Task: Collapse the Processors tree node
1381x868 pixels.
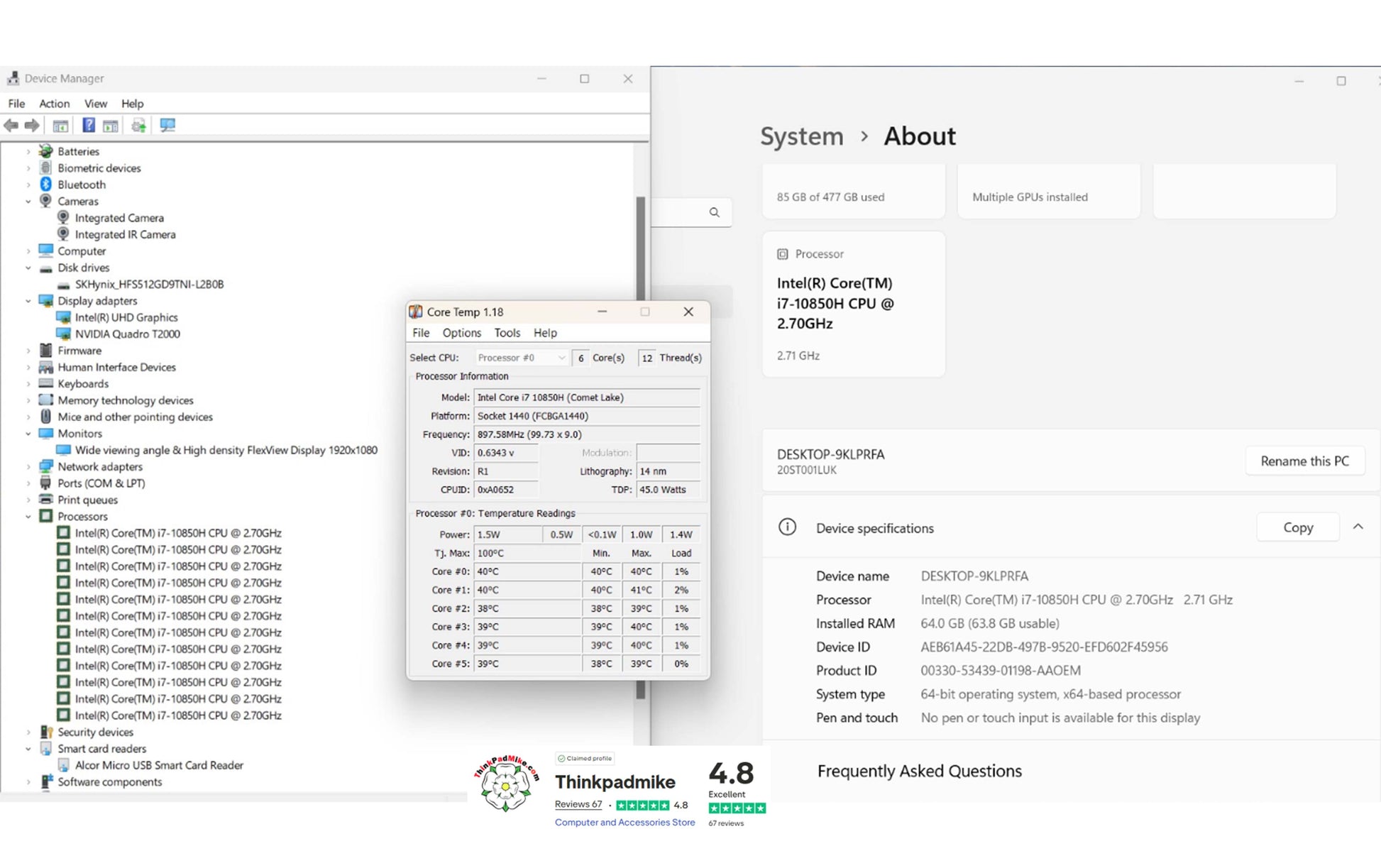Action: (28, 517)
